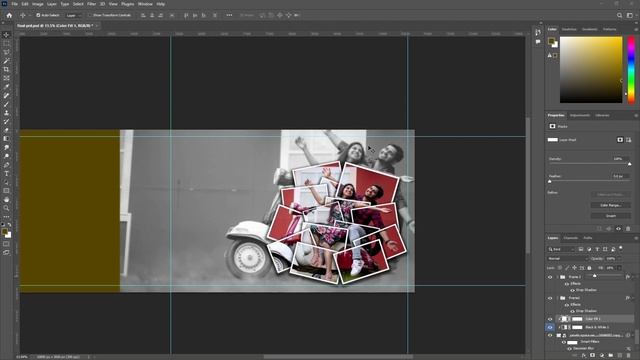This screenshot has height=360, width=640.
Task: Open the layer filter Kind dropdown
Action: (561, 249)
